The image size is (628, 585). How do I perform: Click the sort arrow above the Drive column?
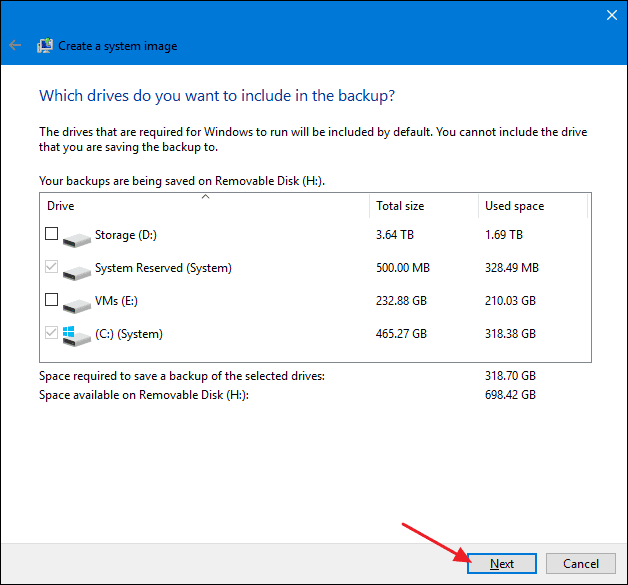point(205,197)
